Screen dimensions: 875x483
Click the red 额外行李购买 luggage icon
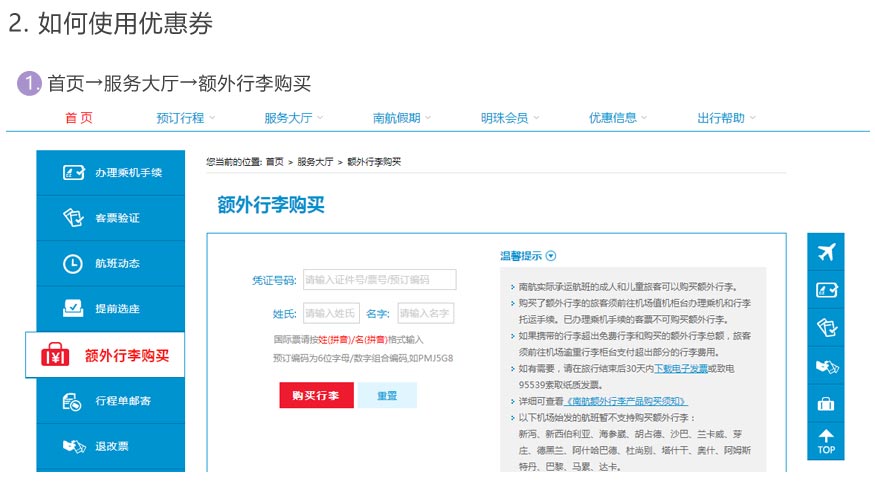(x=55, y=355)
